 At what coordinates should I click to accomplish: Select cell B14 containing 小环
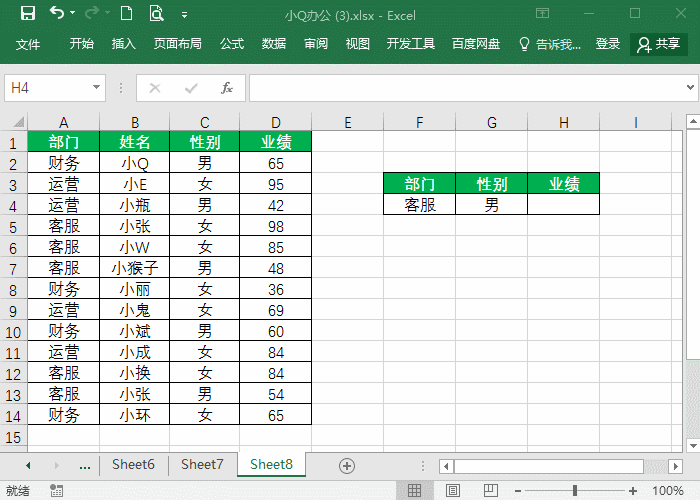[x=134, y=415]
